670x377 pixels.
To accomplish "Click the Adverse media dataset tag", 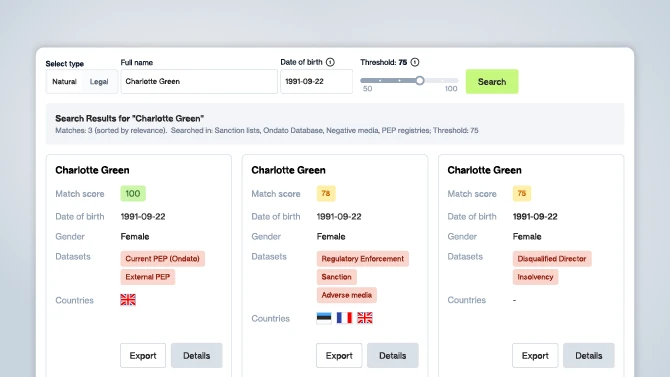I will tap(347, 295).
